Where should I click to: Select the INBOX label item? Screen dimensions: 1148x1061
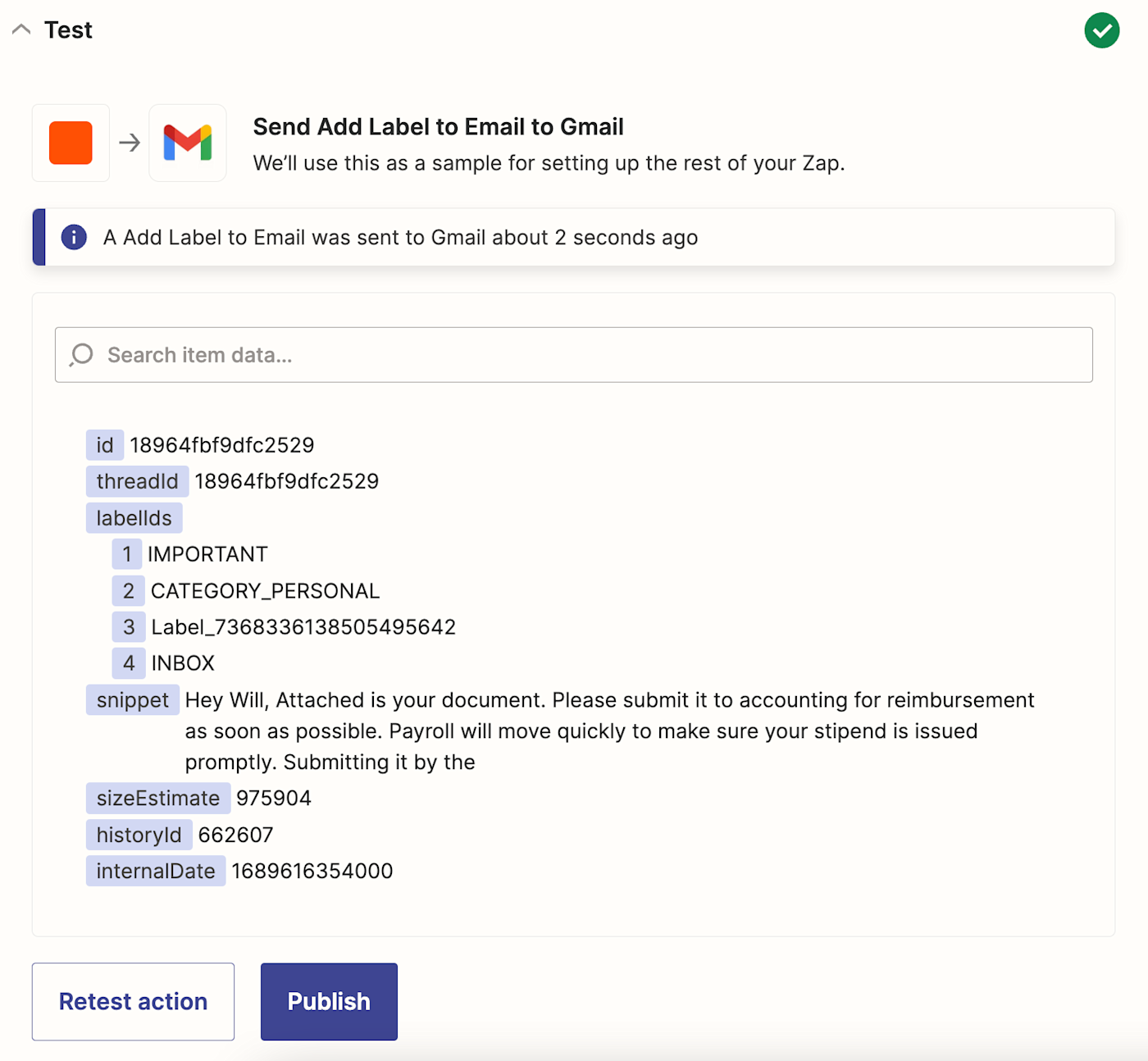click(x=183, y=663)
